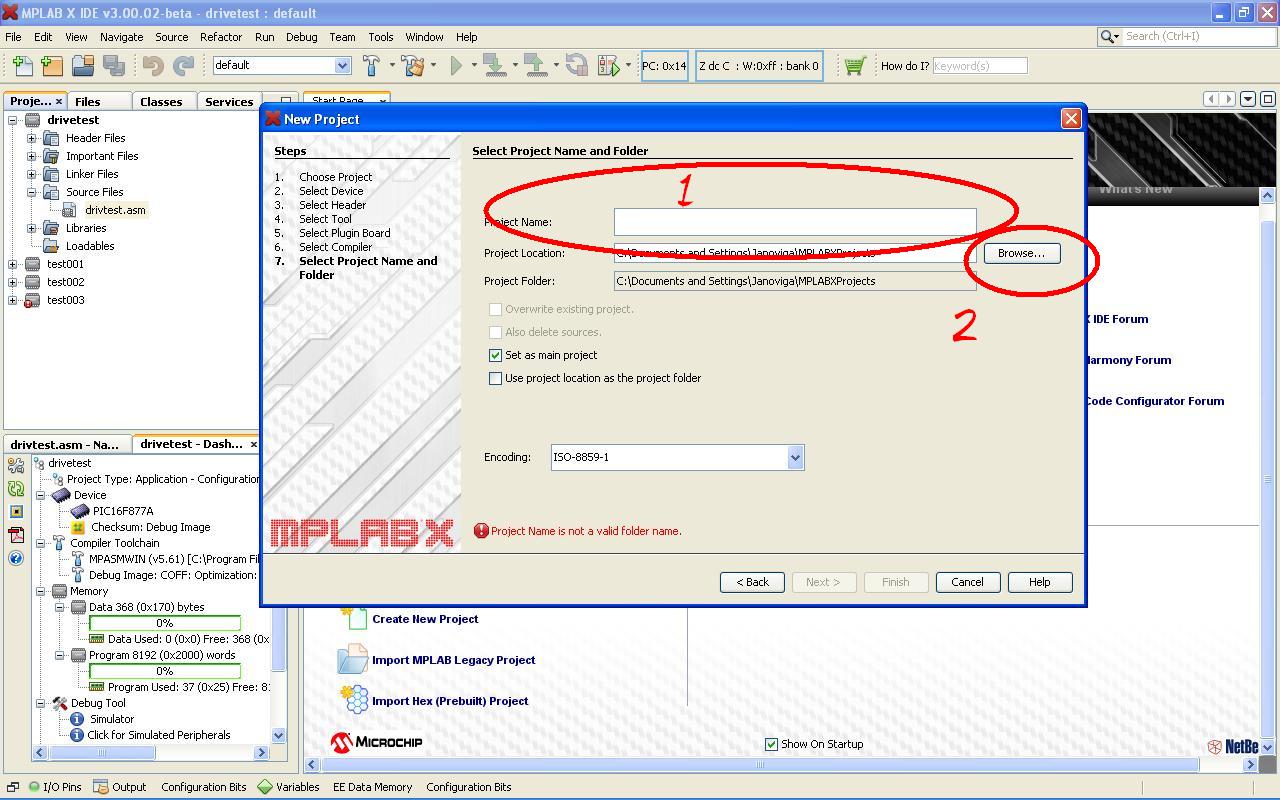The image size is (1280, 800).
Task: Click the New Project toolbar icon
Action: tap(52, 66)
